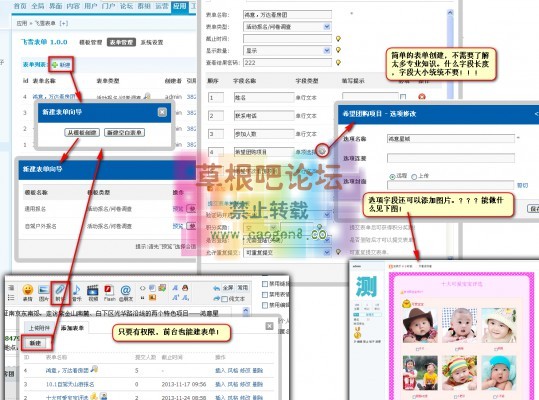The width and height of the screenshot is (539, 400).
Task: Tick the third 禁用 checkbox right of the editor
Action: click(x=265, y=305)
